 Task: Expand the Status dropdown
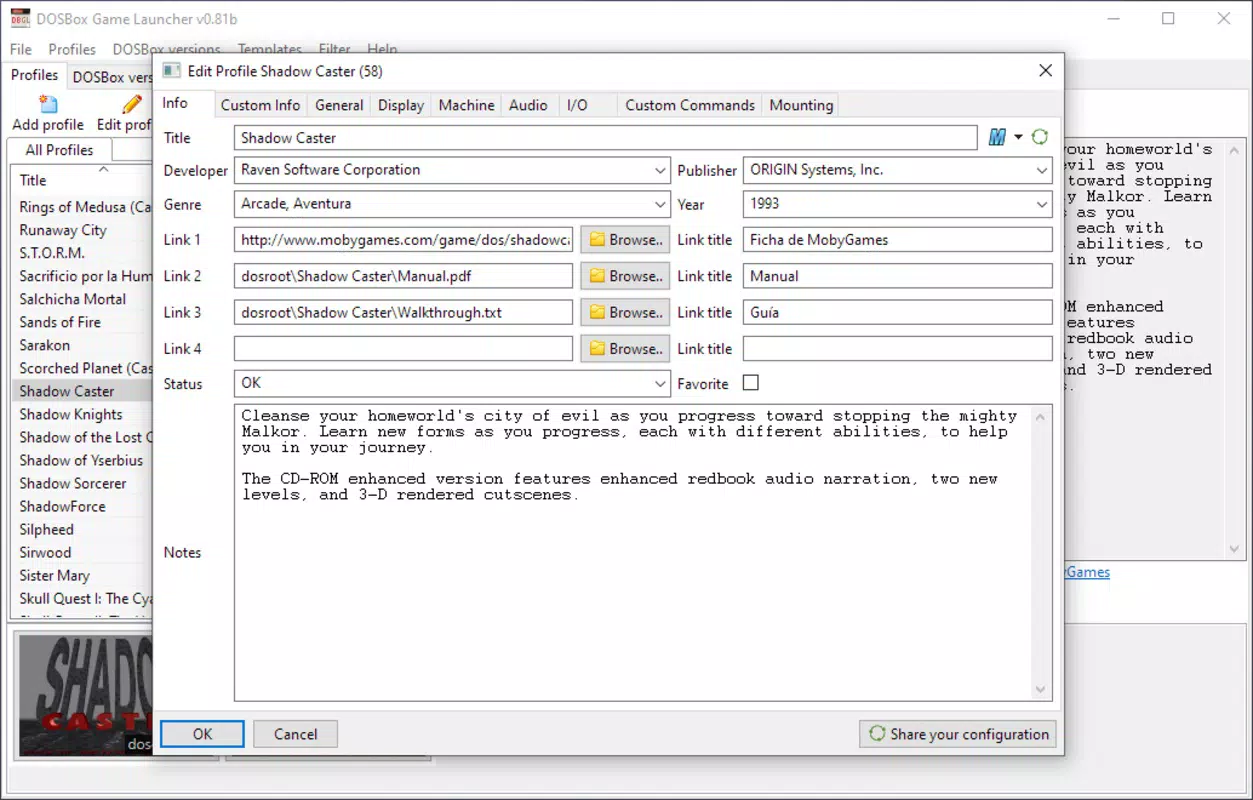(x=660, y=383)
